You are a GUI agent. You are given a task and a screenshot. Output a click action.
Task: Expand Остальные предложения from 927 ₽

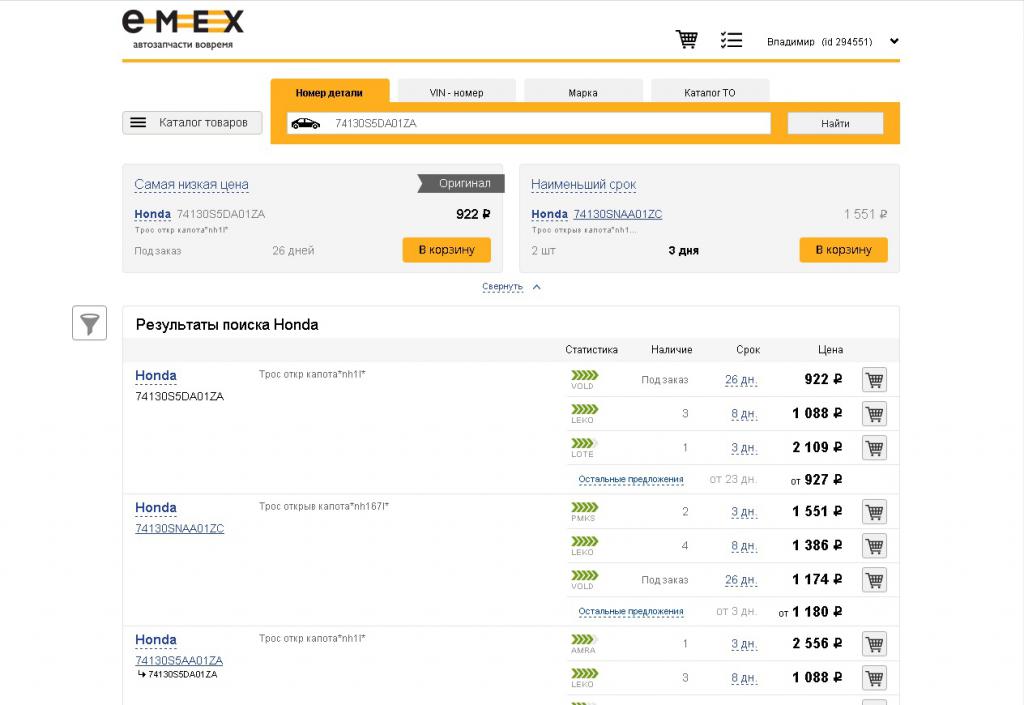click(631, 480)
